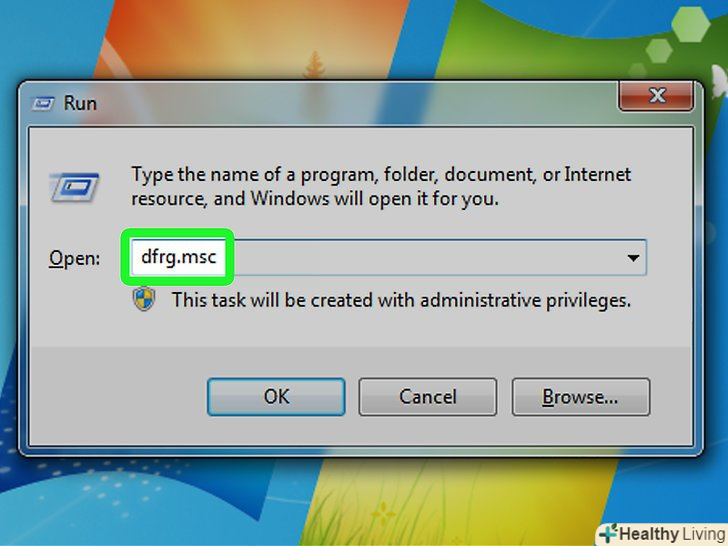Image resolution: width=728 pixels, height=546 pixels.
Task: Click the small Run icon in the title bar
Action: 43,103
